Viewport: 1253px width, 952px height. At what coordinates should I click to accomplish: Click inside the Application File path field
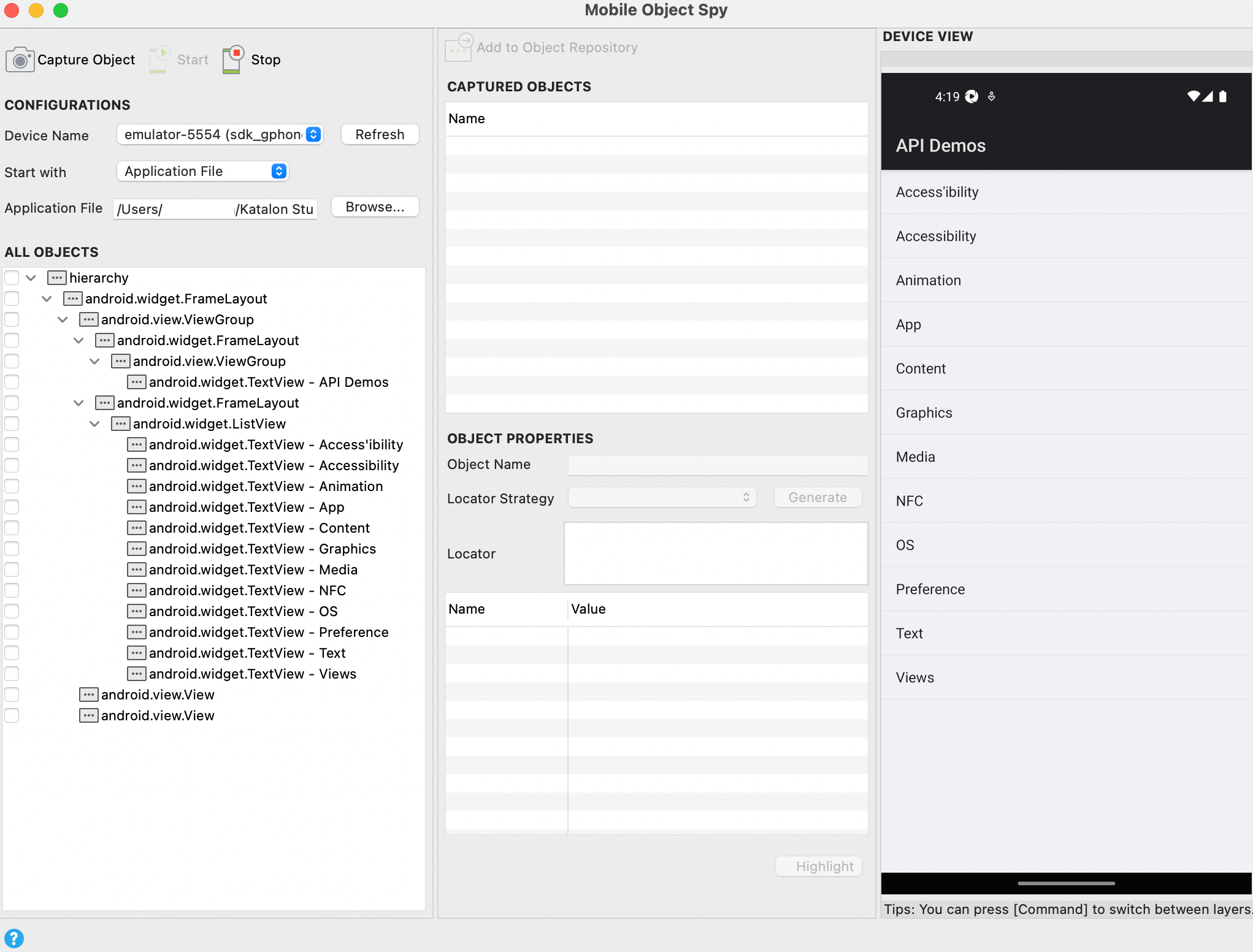pos(214,209)
